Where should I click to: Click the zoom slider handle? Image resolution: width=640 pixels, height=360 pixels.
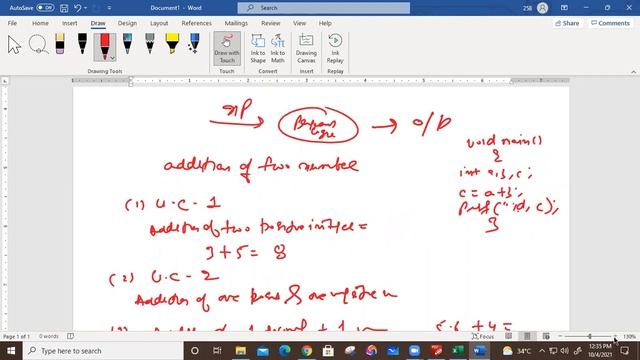[590, 336]
